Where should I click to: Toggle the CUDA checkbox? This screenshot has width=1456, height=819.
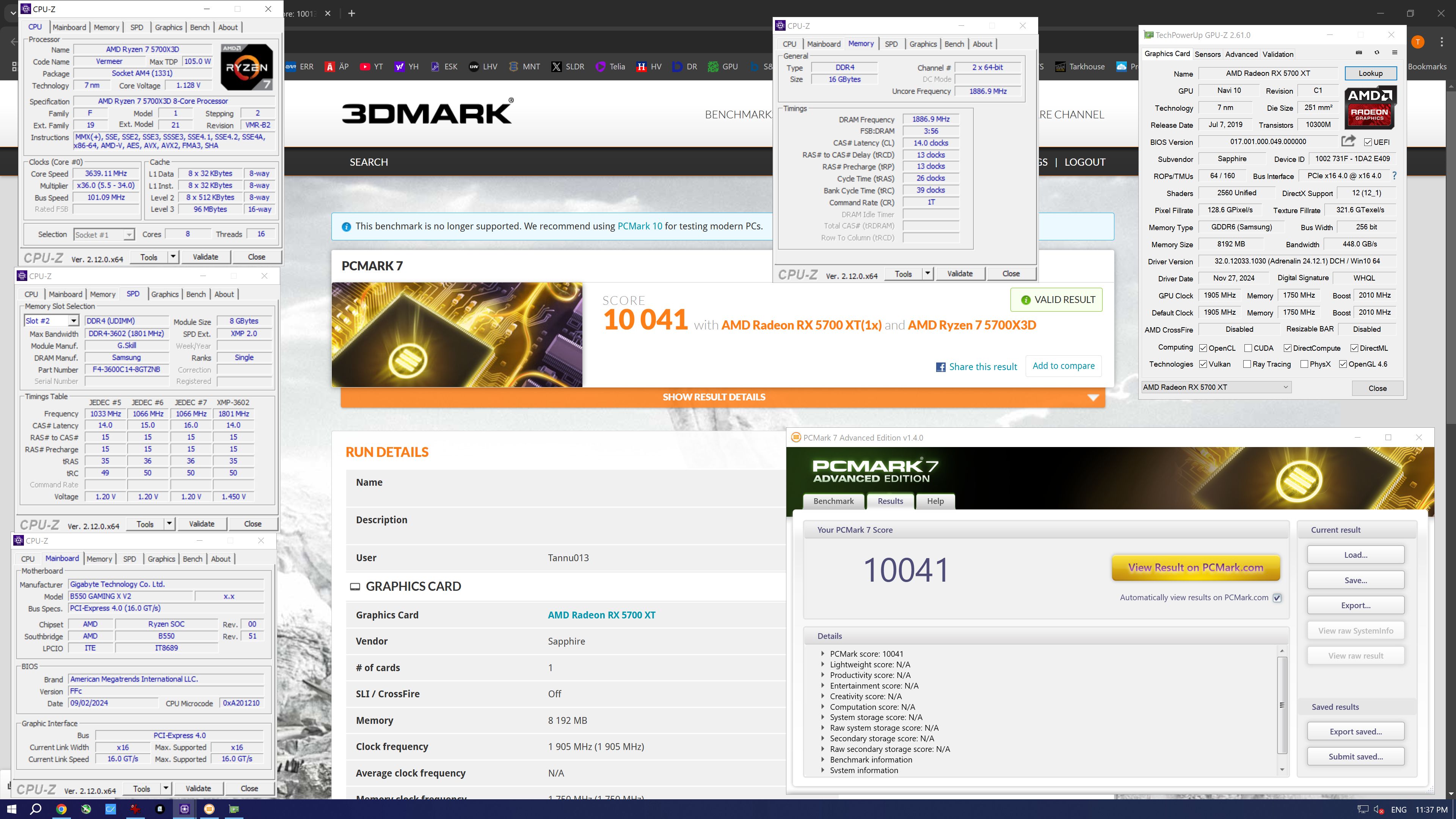pyautogui.click(x=1248, y=348)
